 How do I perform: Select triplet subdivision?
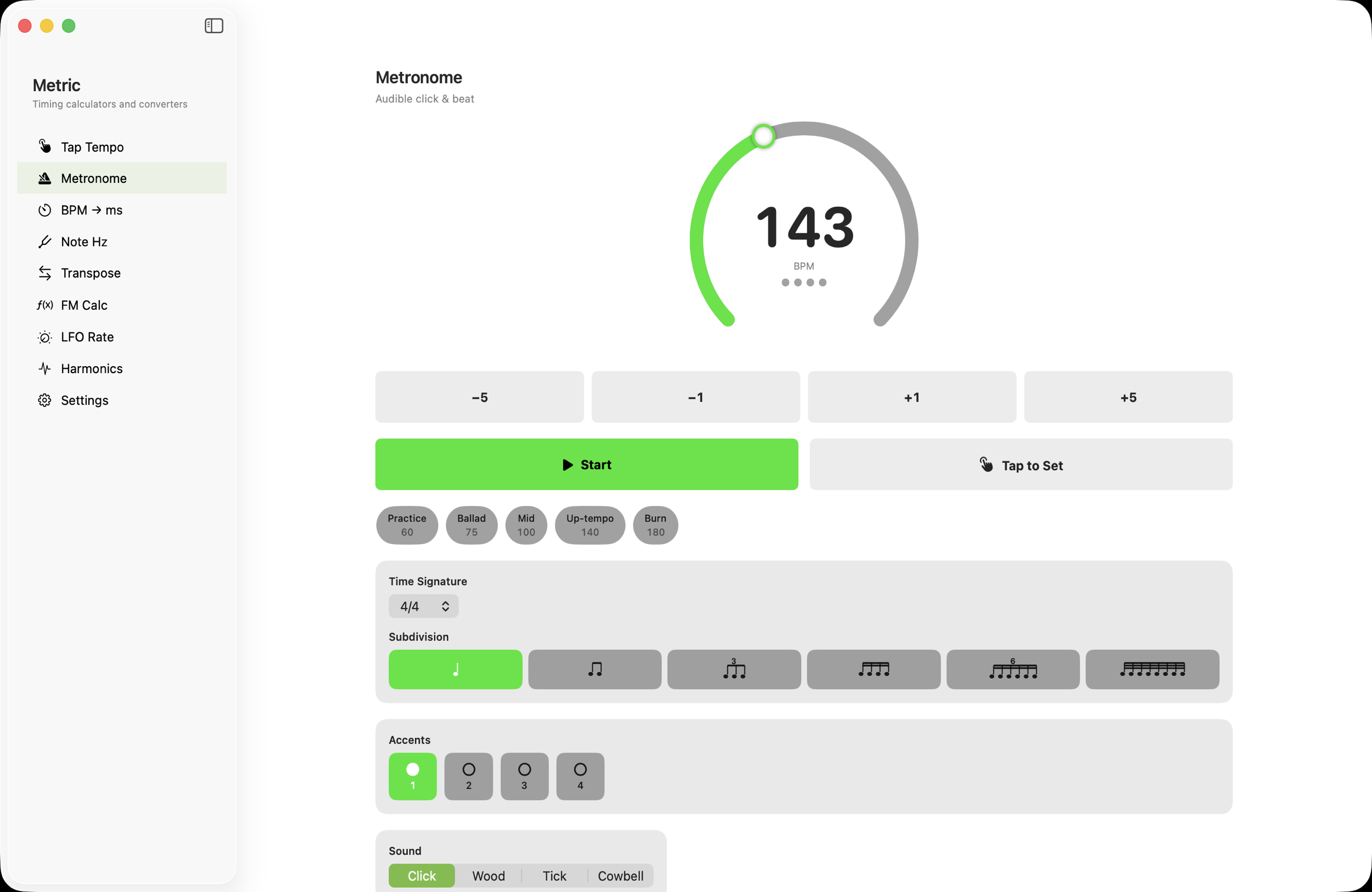tap(734, 670)
